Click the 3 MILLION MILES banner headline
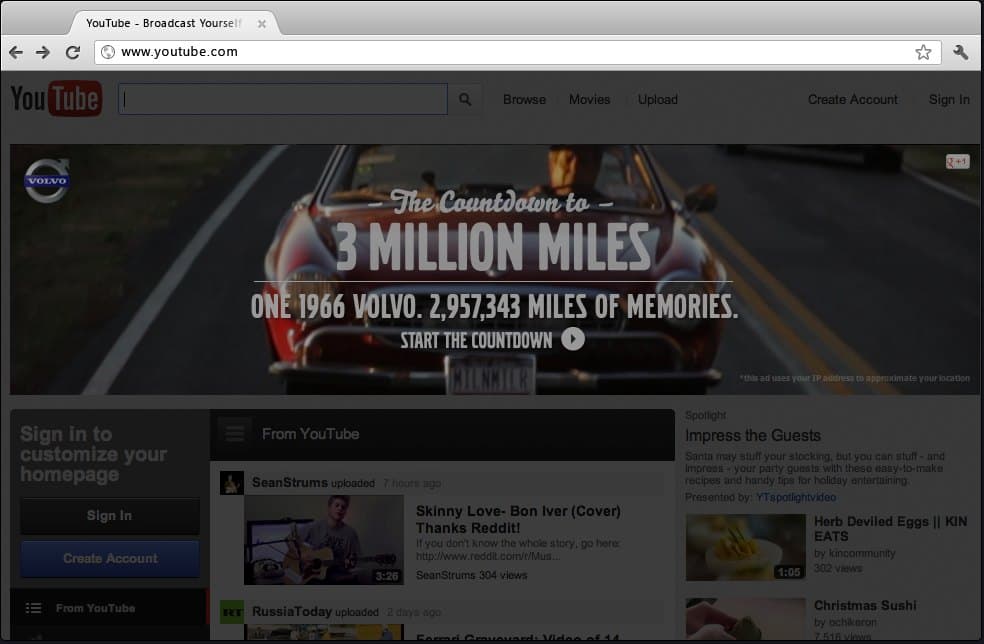This screenshot has width=984, height=644. coord(493,247)
